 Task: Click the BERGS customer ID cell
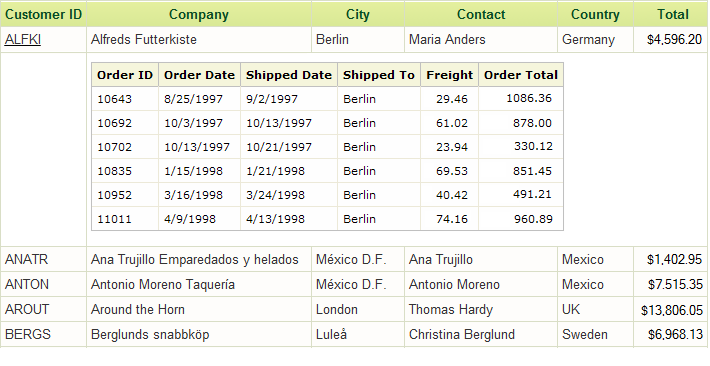(43, 334)
